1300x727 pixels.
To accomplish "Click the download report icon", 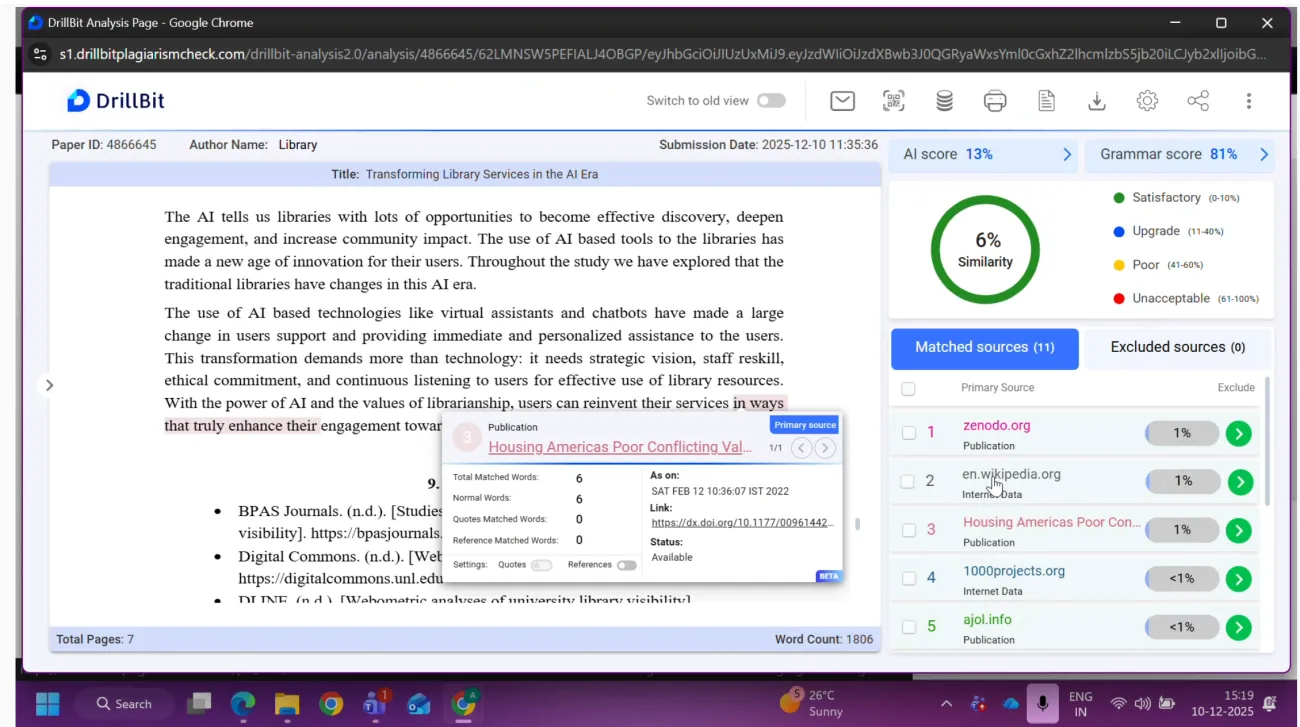I will 1096,101.
